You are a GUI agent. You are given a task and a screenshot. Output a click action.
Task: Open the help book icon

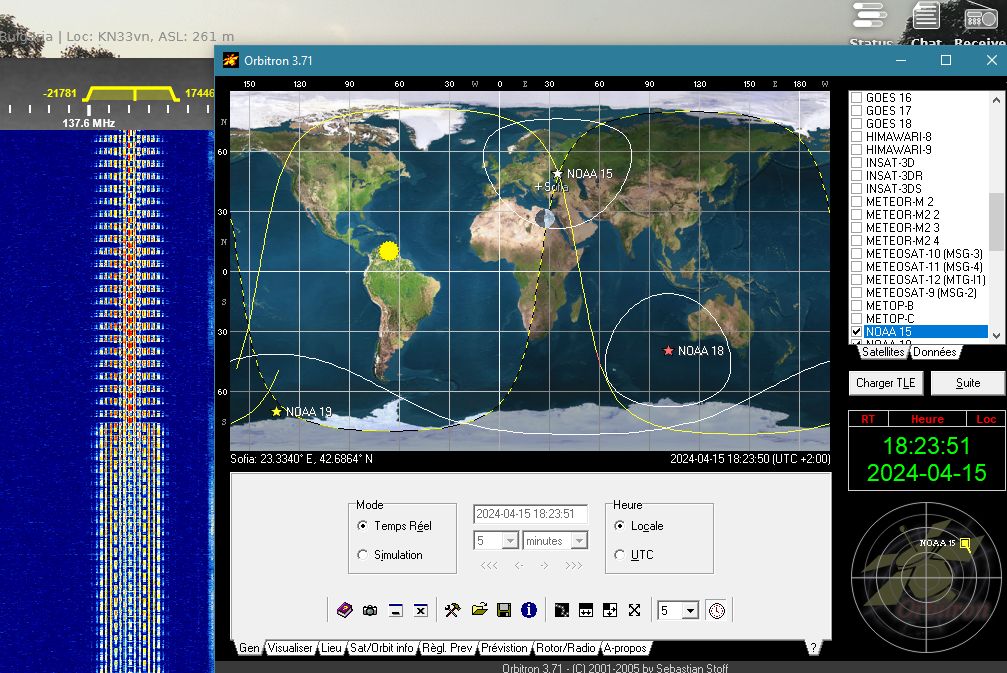[x=344, y=610]
